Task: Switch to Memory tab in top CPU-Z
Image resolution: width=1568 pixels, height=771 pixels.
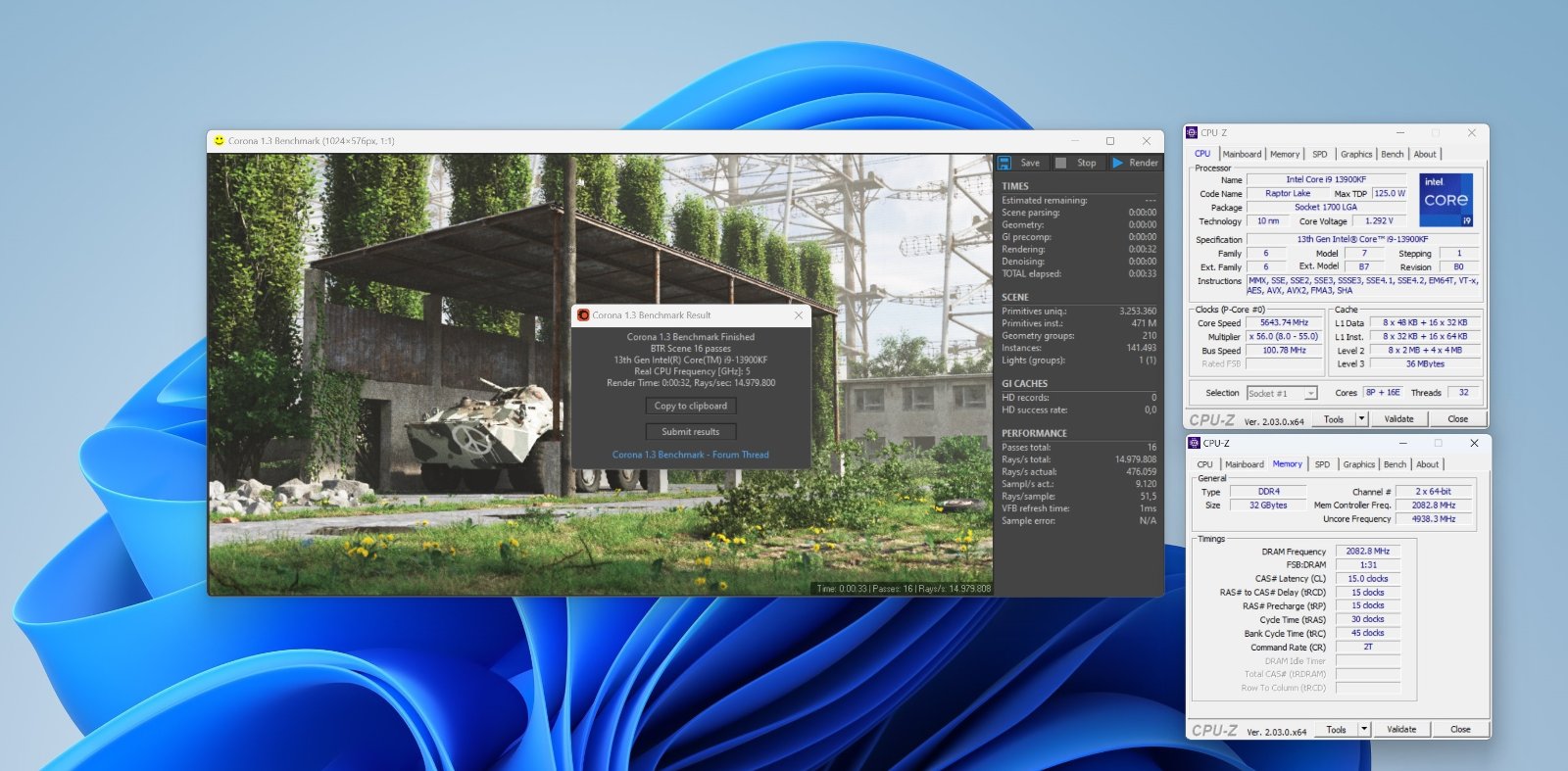Action: pos(1285,154)
